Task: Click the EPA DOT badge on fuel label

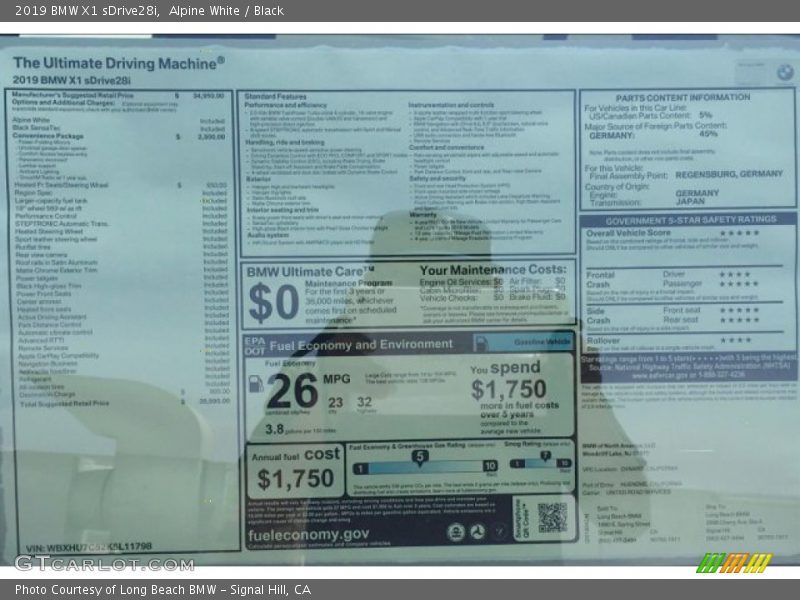Action: [255, 346]
